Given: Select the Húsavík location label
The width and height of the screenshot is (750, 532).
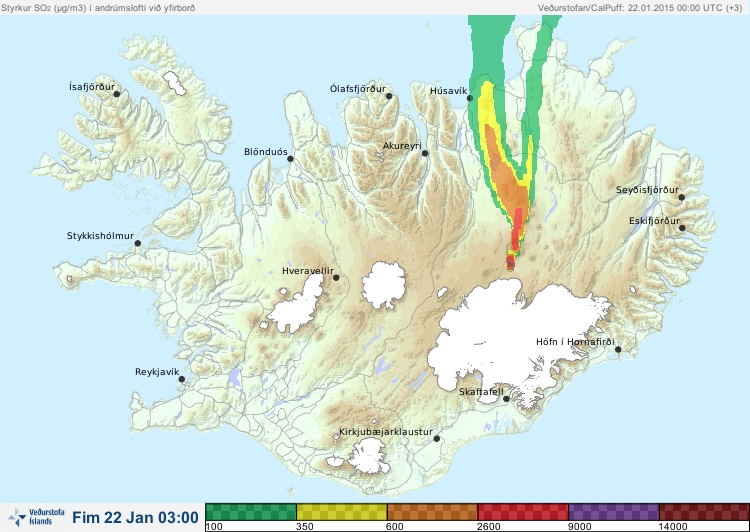Looking at the screenshot, I should (x=449, y=91).
